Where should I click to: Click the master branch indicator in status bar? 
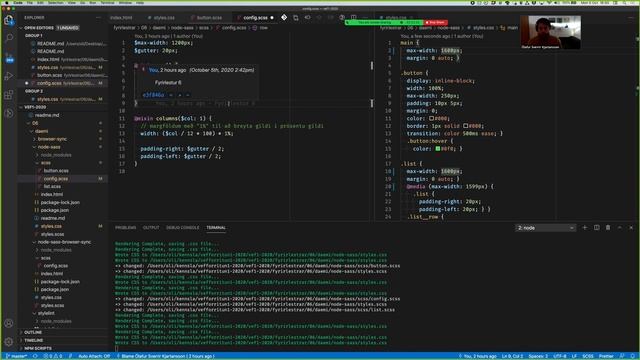tap(17, 356)
